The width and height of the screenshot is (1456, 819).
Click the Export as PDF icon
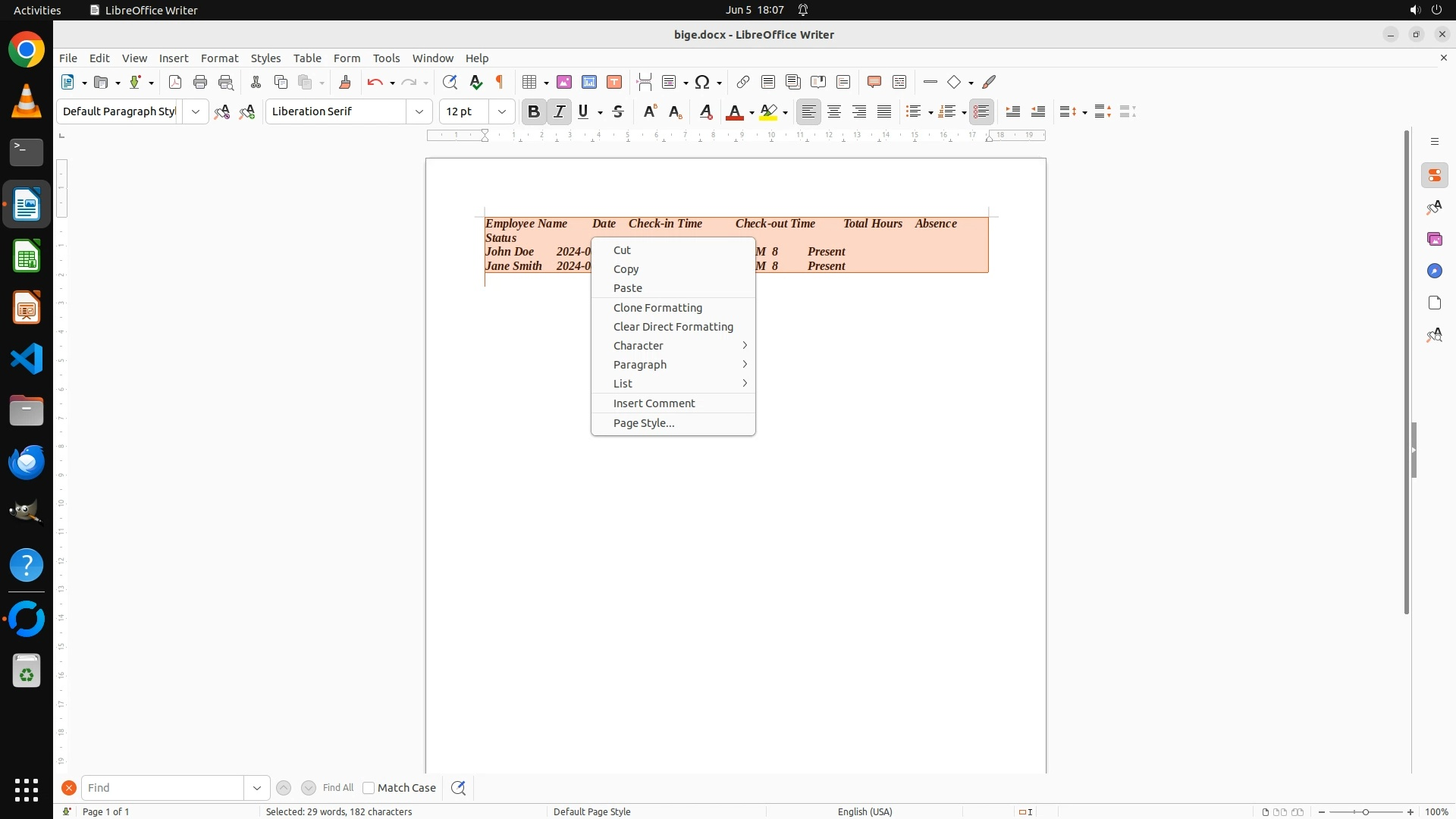175,82
